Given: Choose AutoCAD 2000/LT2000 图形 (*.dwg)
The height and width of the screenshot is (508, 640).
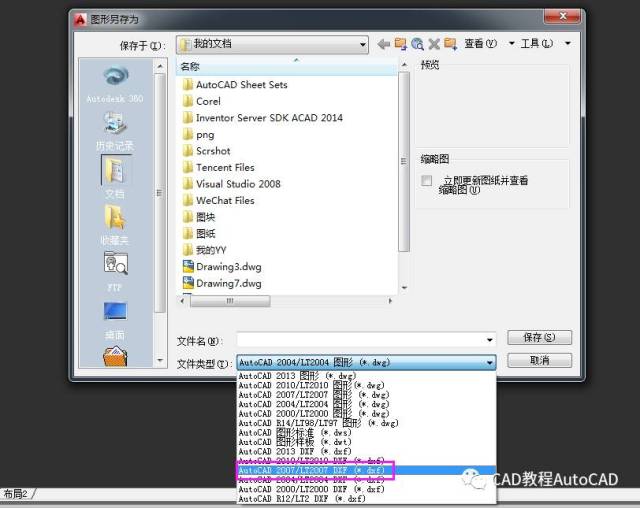Looking at the screenshot, I should (367, 413).
